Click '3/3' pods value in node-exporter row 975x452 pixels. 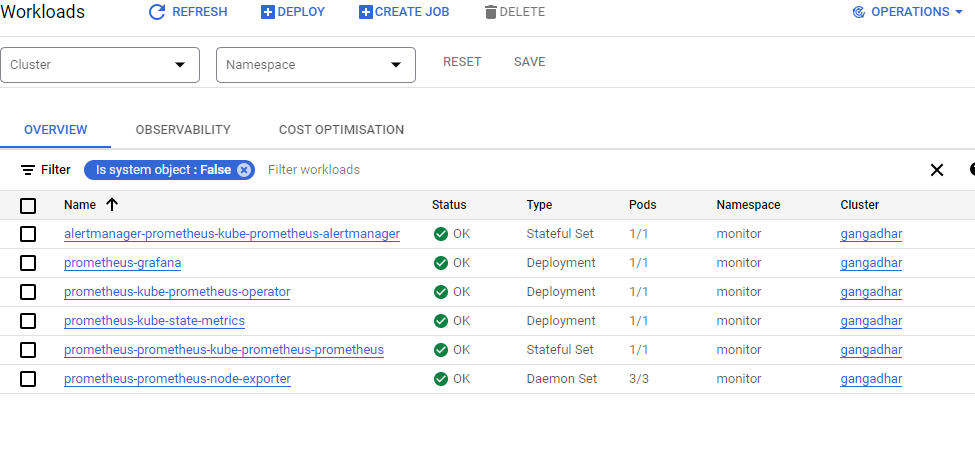pos(639,379)
